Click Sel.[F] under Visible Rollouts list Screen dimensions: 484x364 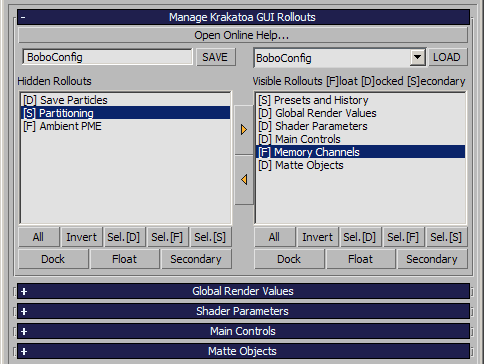coord(403,237)
